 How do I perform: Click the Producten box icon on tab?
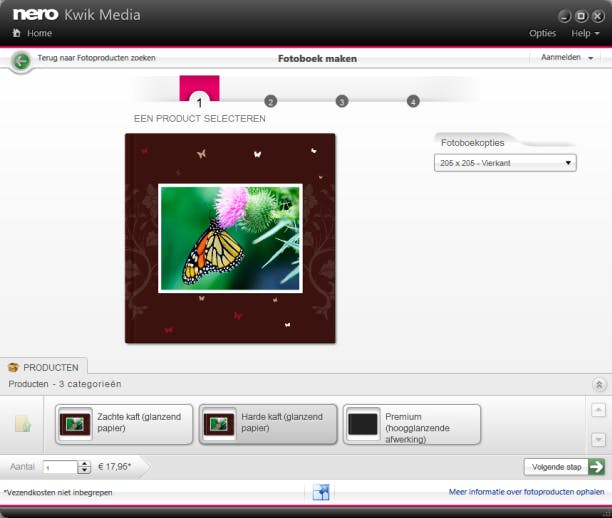coord(13,367)
